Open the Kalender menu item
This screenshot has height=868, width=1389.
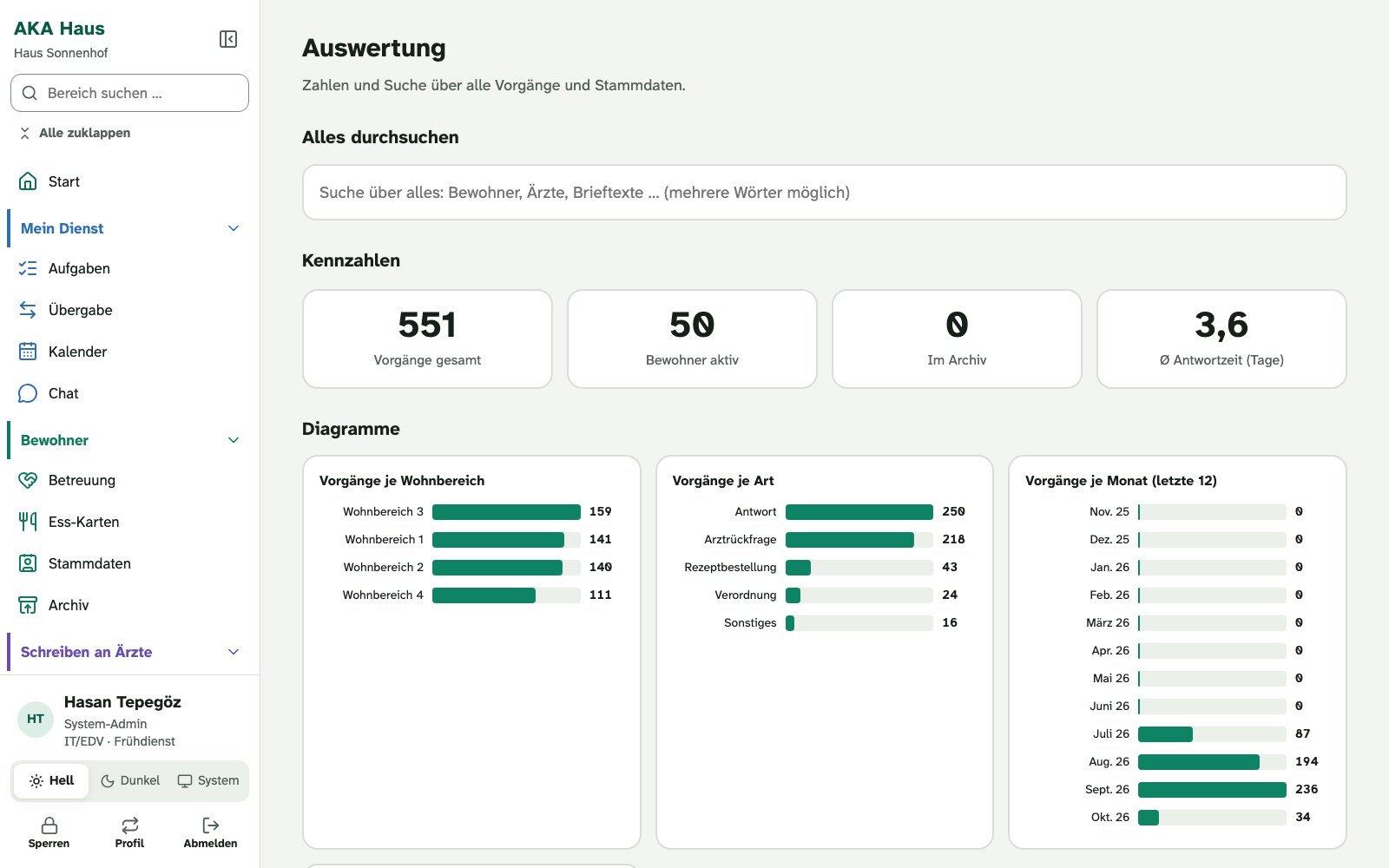[129, 352]
